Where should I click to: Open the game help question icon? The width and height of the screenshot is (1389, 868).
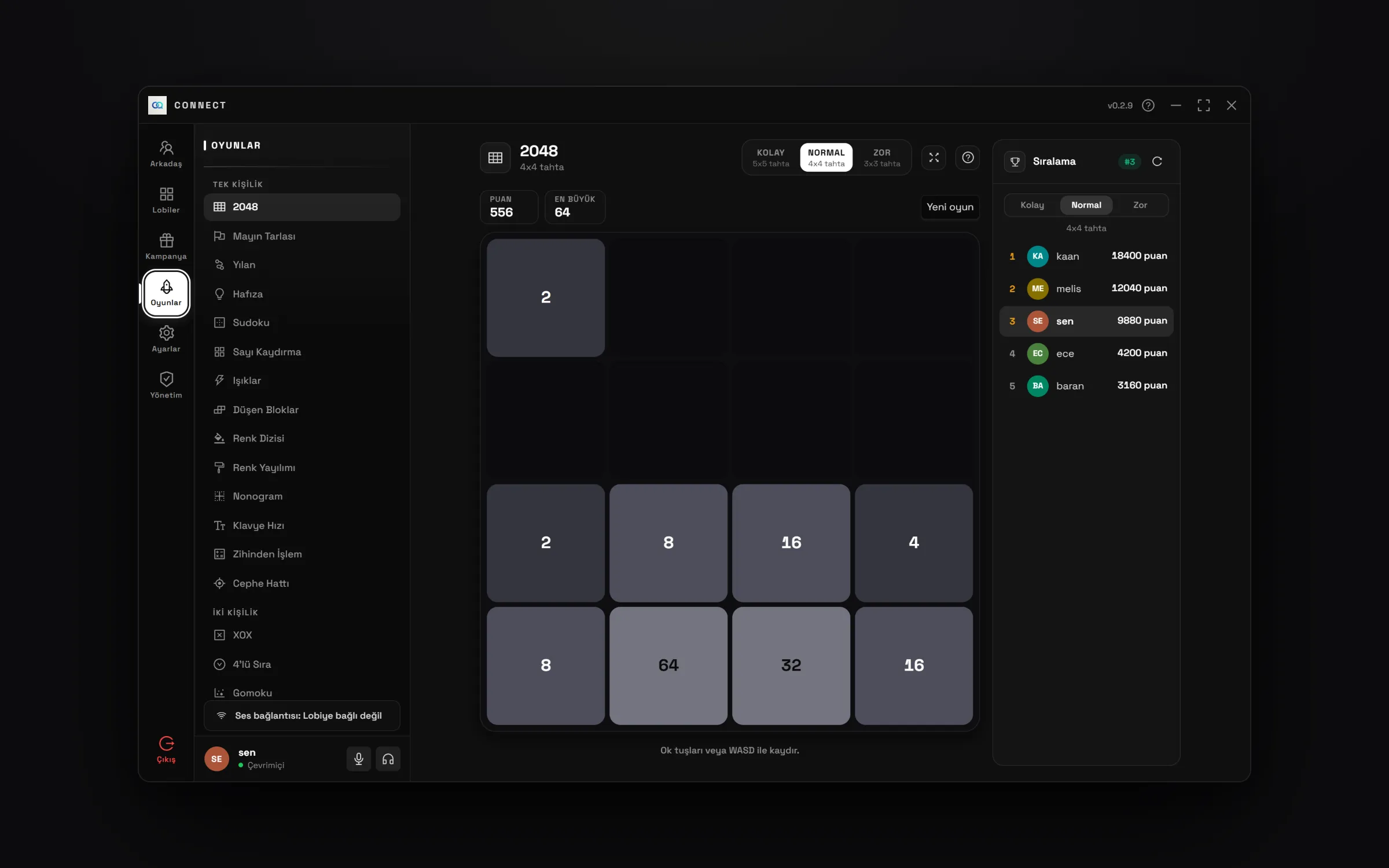(968, 157)
